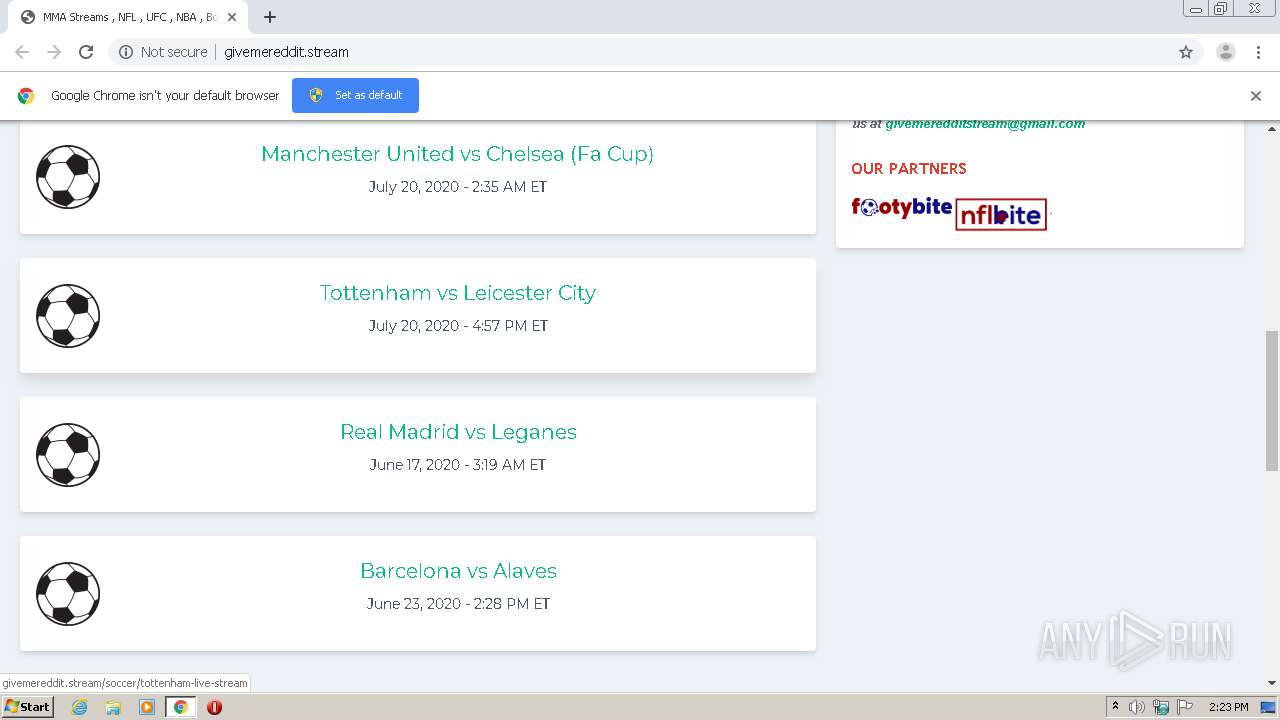
Task: Open Real Madrid vs Leganes link
Action: point(458,432)
